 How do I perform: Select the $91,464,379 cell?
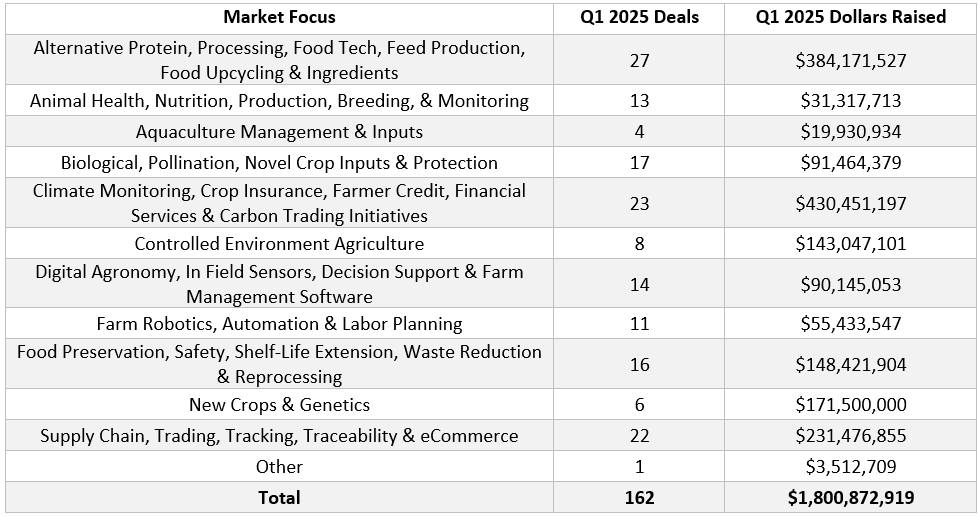(851, 162)
